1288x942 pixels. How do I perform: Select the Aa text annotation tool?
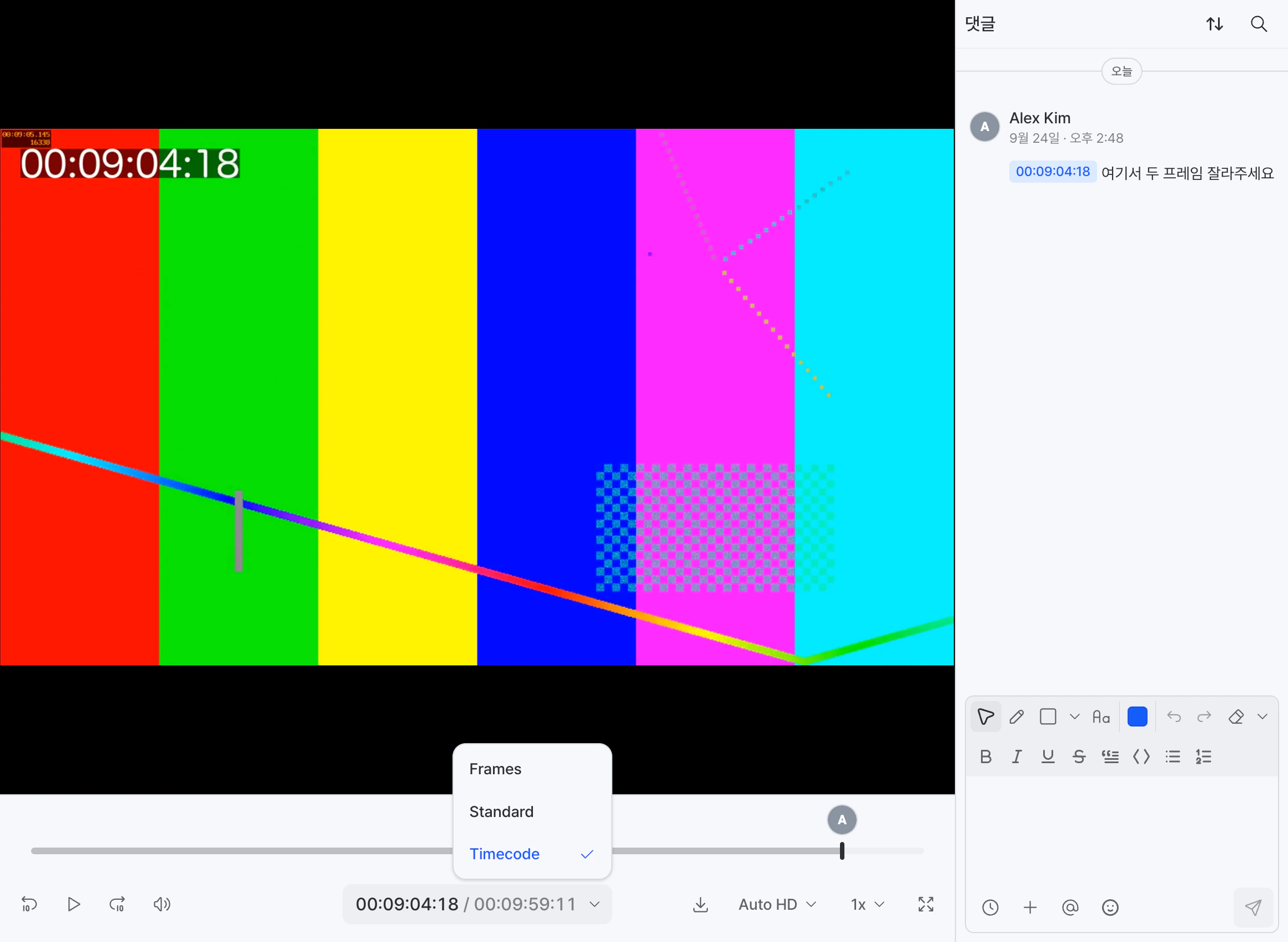click(x=1101, y=716)
